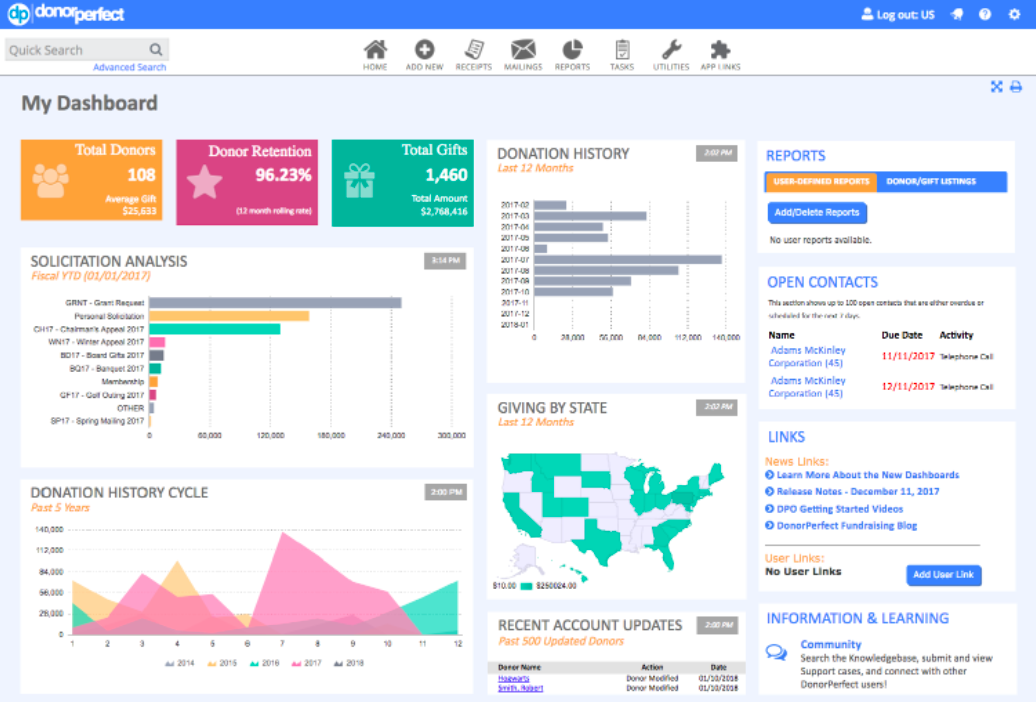
Task: Switch to User-Defined Reports tab
Action: 821,181
